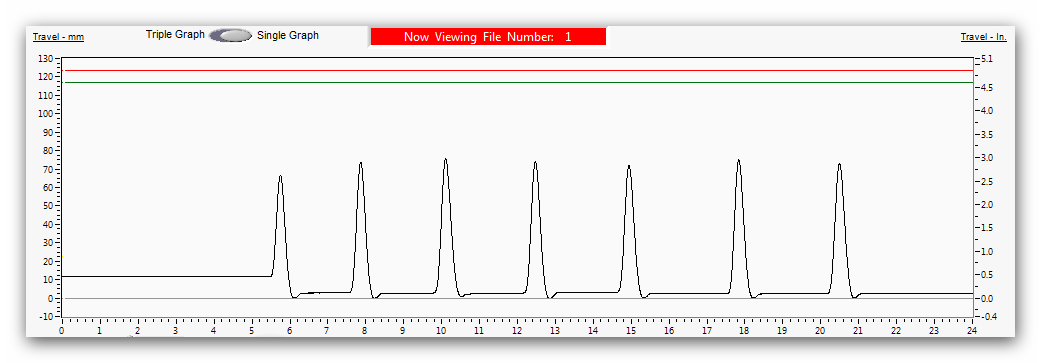Toggle the Triple/Single Graph switch
This screenshot has width=1041, height=363.
230,36
